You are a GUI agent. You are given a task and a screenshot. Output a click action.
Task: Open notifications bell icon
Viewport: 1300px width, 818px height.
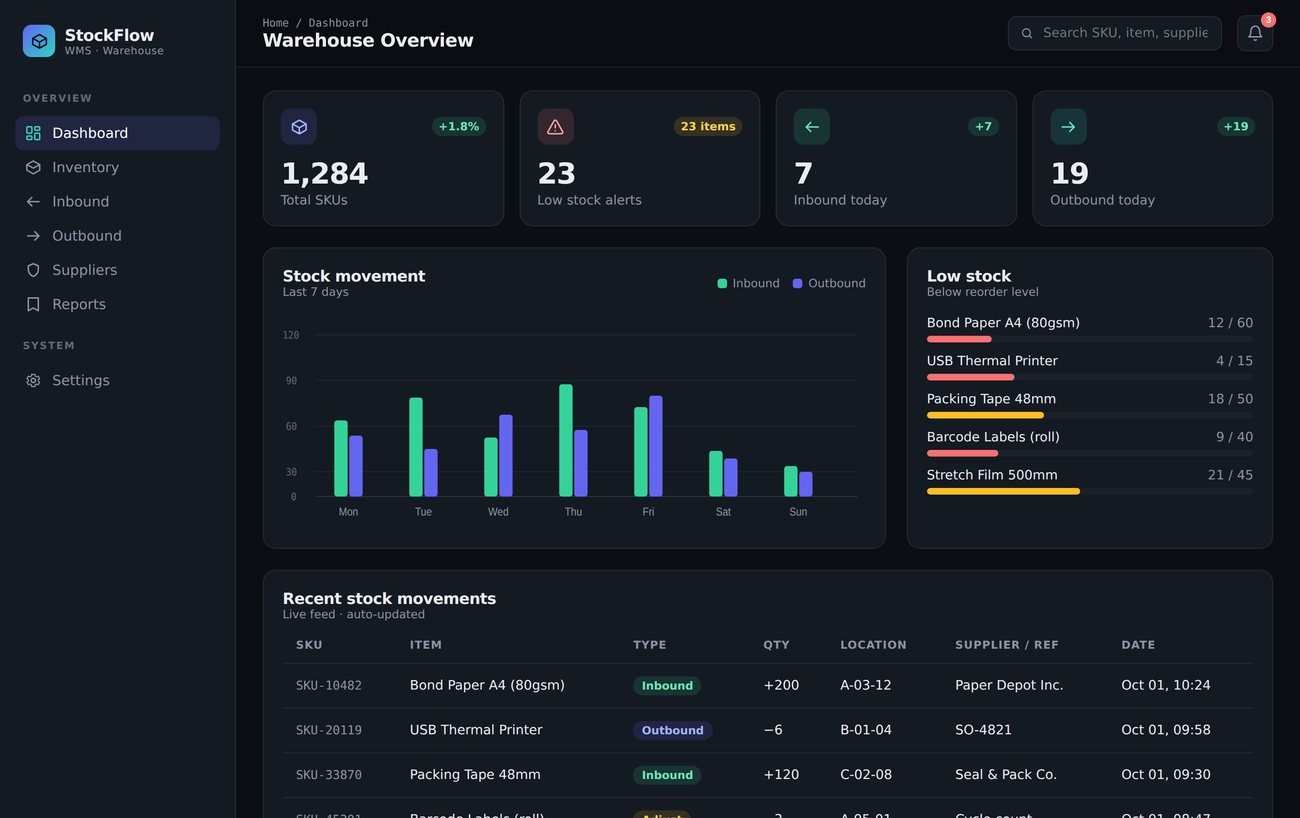coord(1255,33)
